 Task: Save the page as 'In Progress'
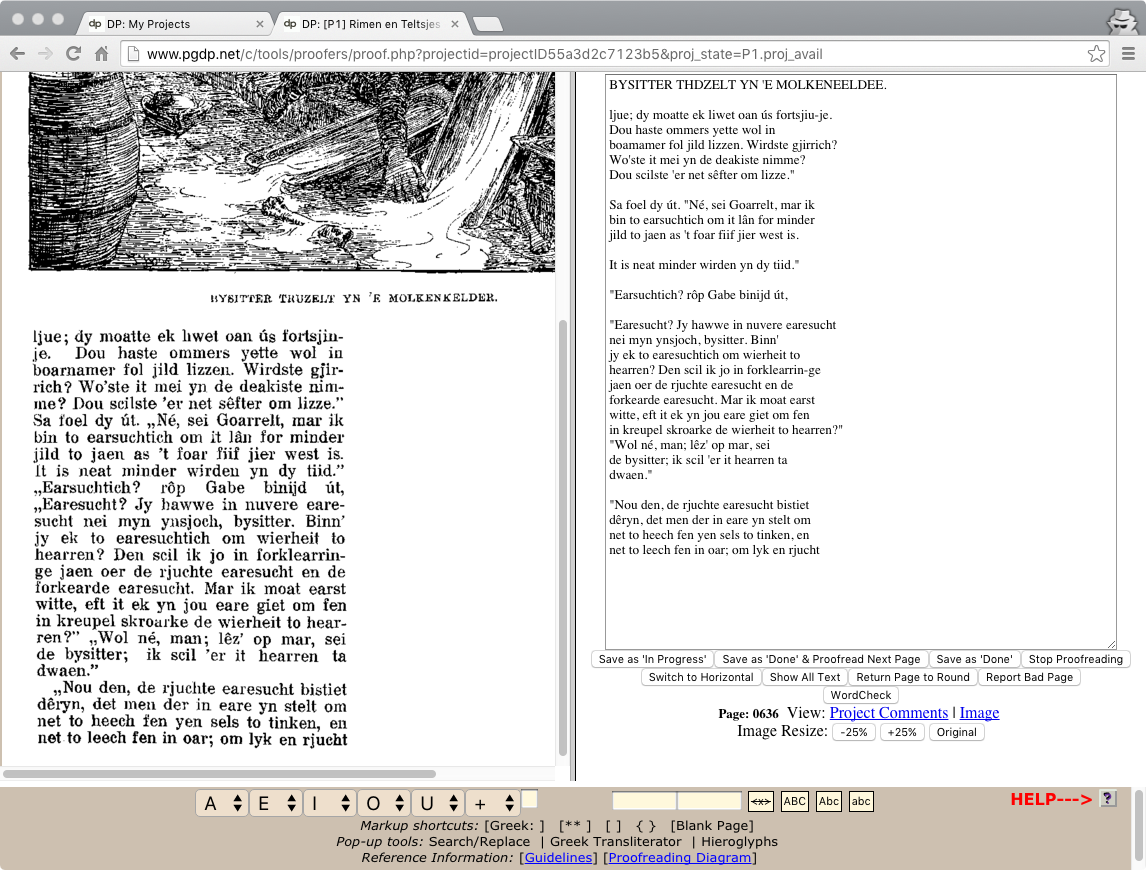pos(652,659)
